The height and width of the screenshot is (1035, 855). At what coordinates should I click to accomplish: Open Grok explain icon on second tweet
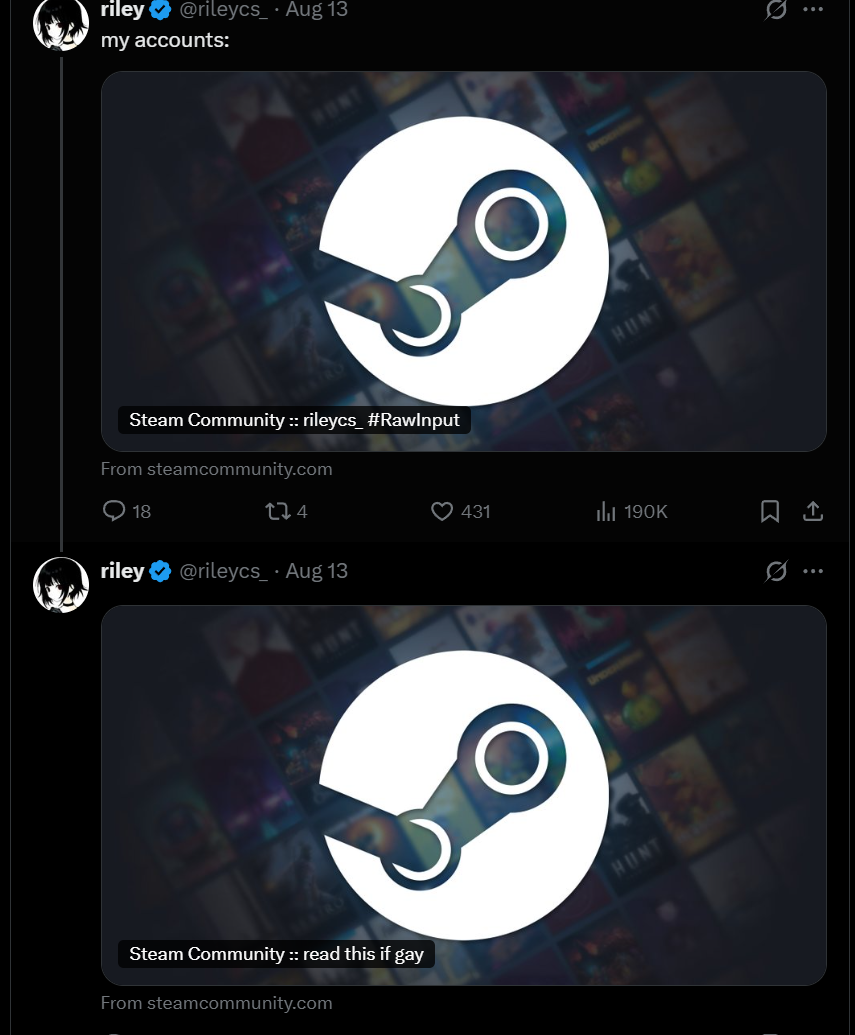point(776,571)
